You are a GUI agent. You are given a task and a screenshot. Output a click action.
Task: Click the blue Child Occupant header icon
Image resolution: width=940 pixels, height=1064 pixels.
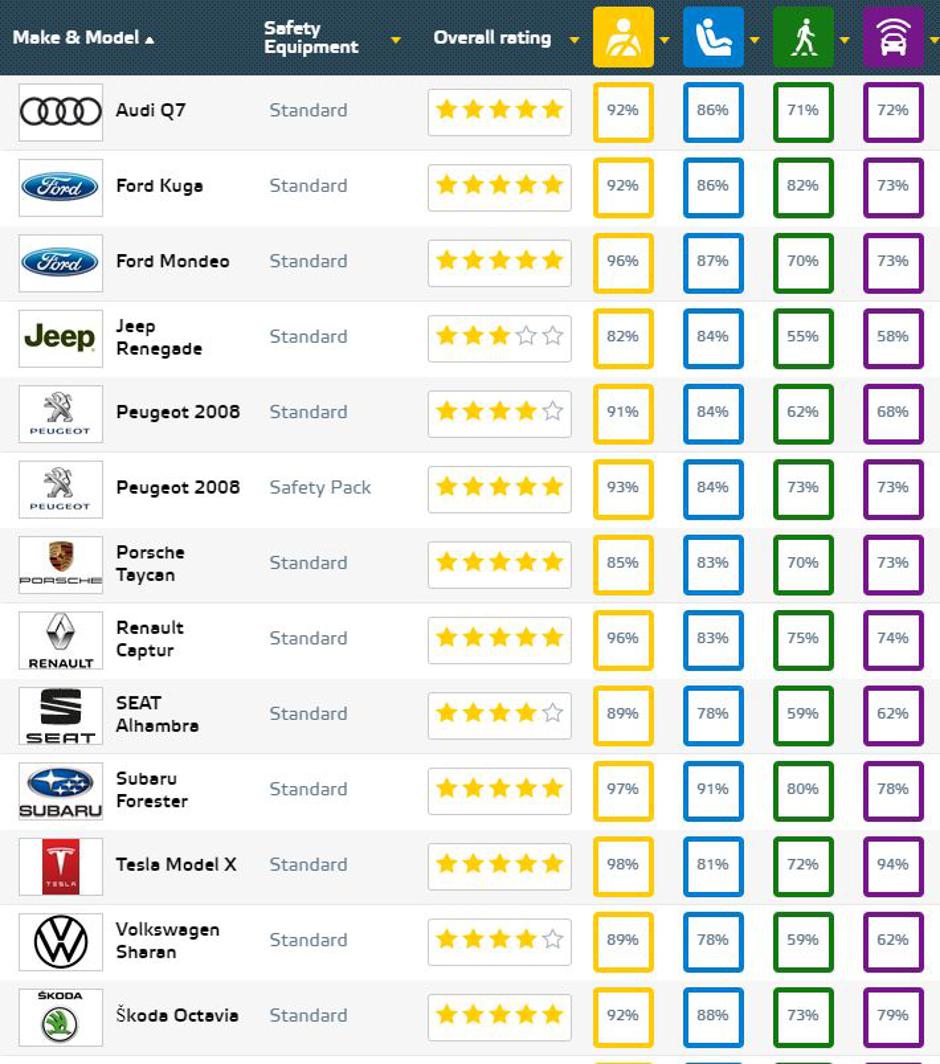click(713, 37)
